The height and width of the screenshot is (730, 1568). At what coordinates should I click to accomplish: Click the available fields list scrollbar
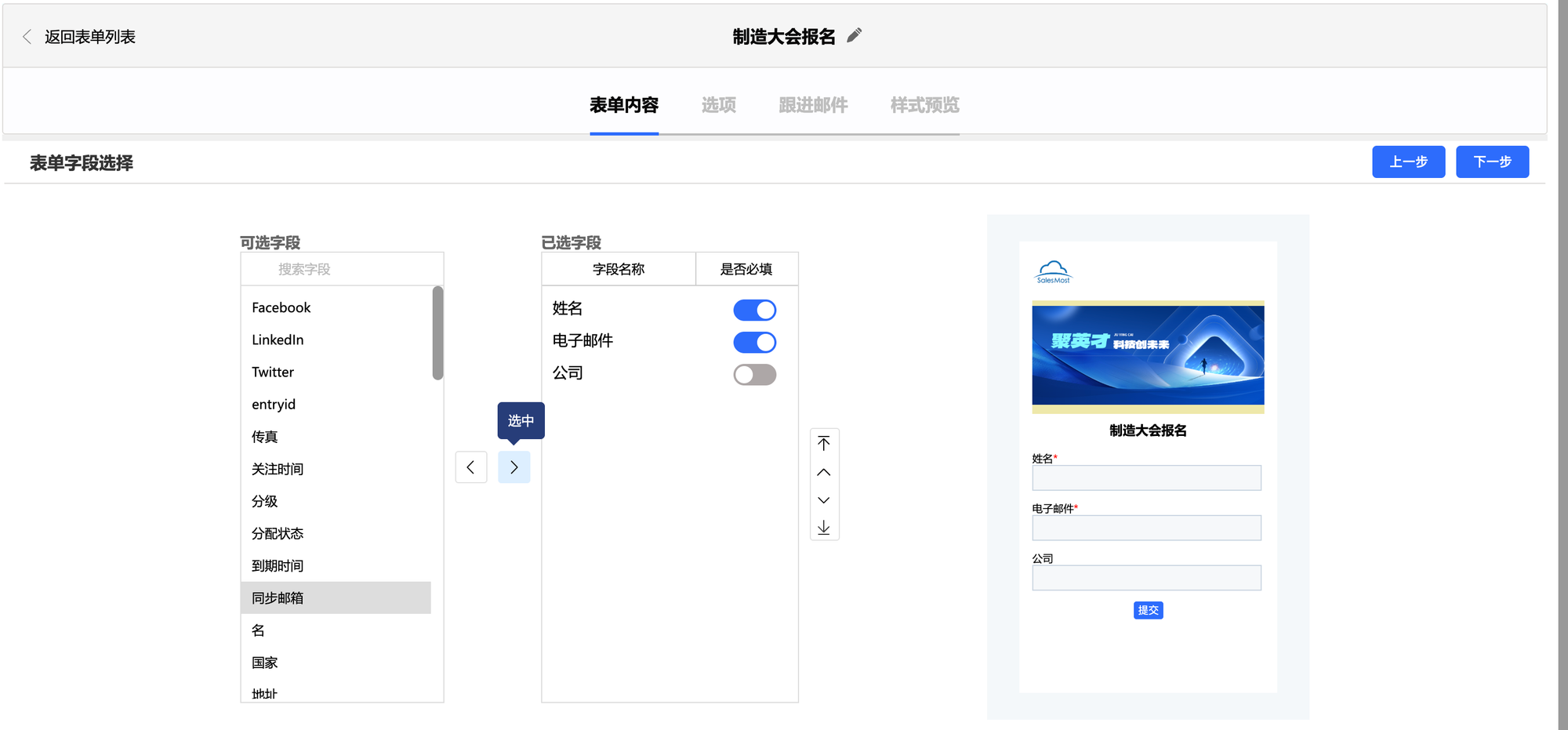[x=437, y=333]
